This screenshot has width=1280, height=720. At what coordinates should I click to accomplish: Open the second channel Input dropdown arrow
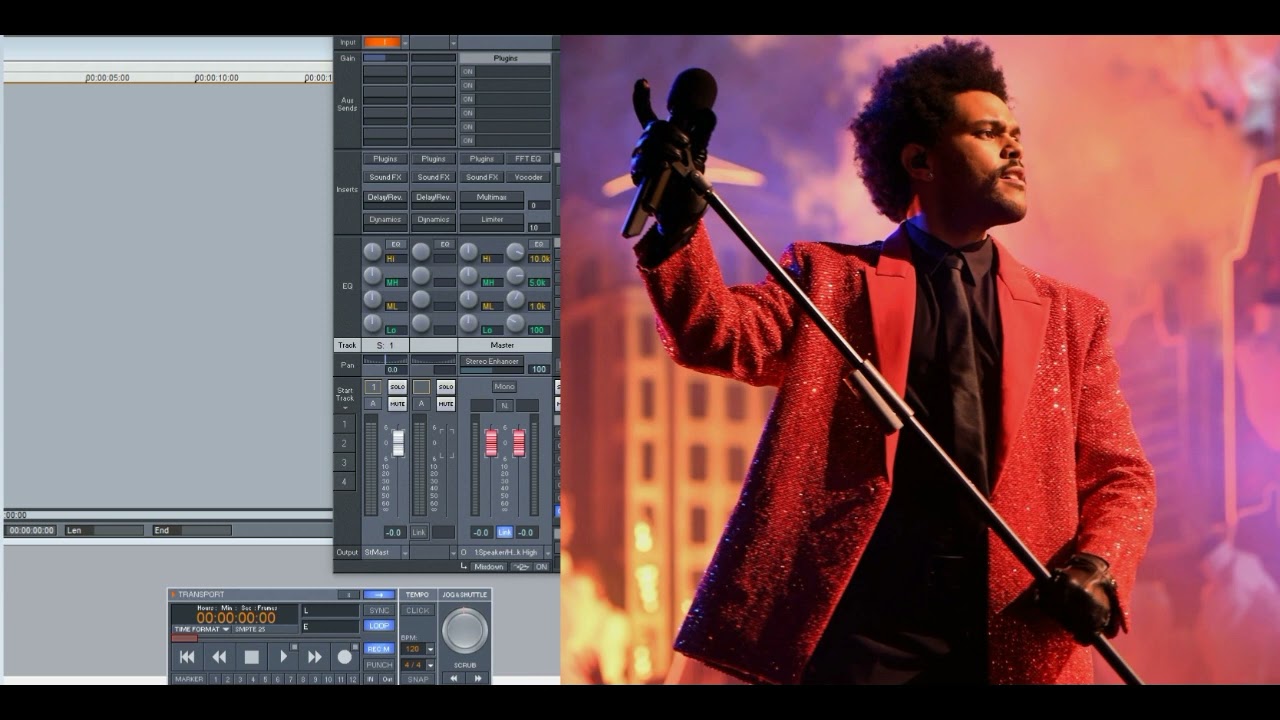coord(453,43)
